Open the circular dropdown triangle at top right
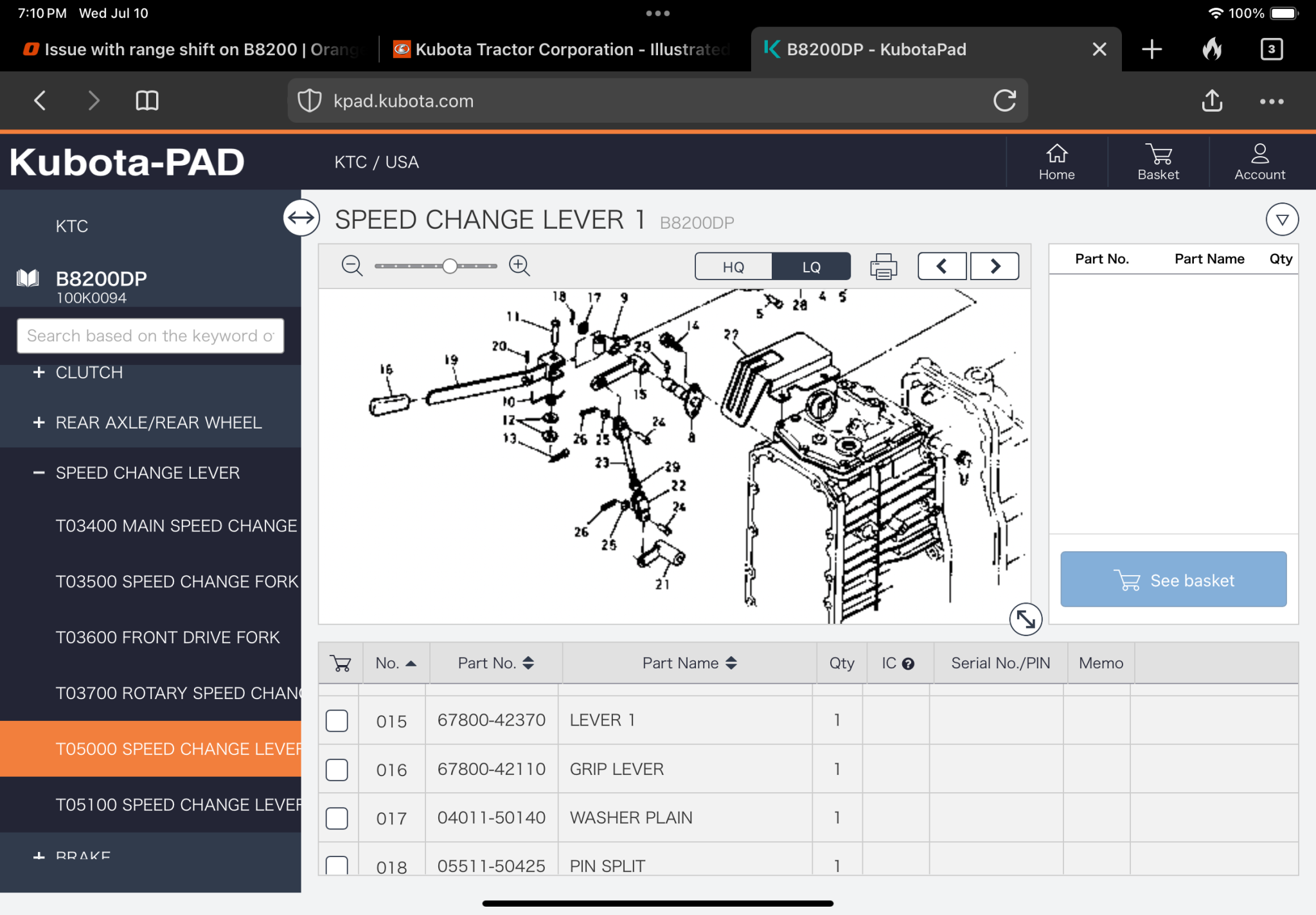The width and height of the screenshot is (1316, 915). [1282, 220]
